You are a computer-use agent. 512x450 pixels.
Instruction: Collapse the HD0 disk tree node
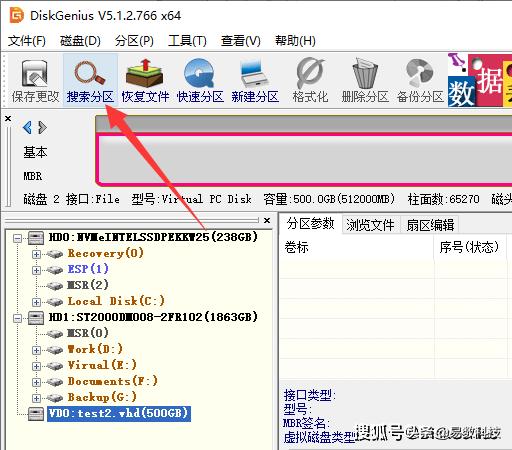17,238
